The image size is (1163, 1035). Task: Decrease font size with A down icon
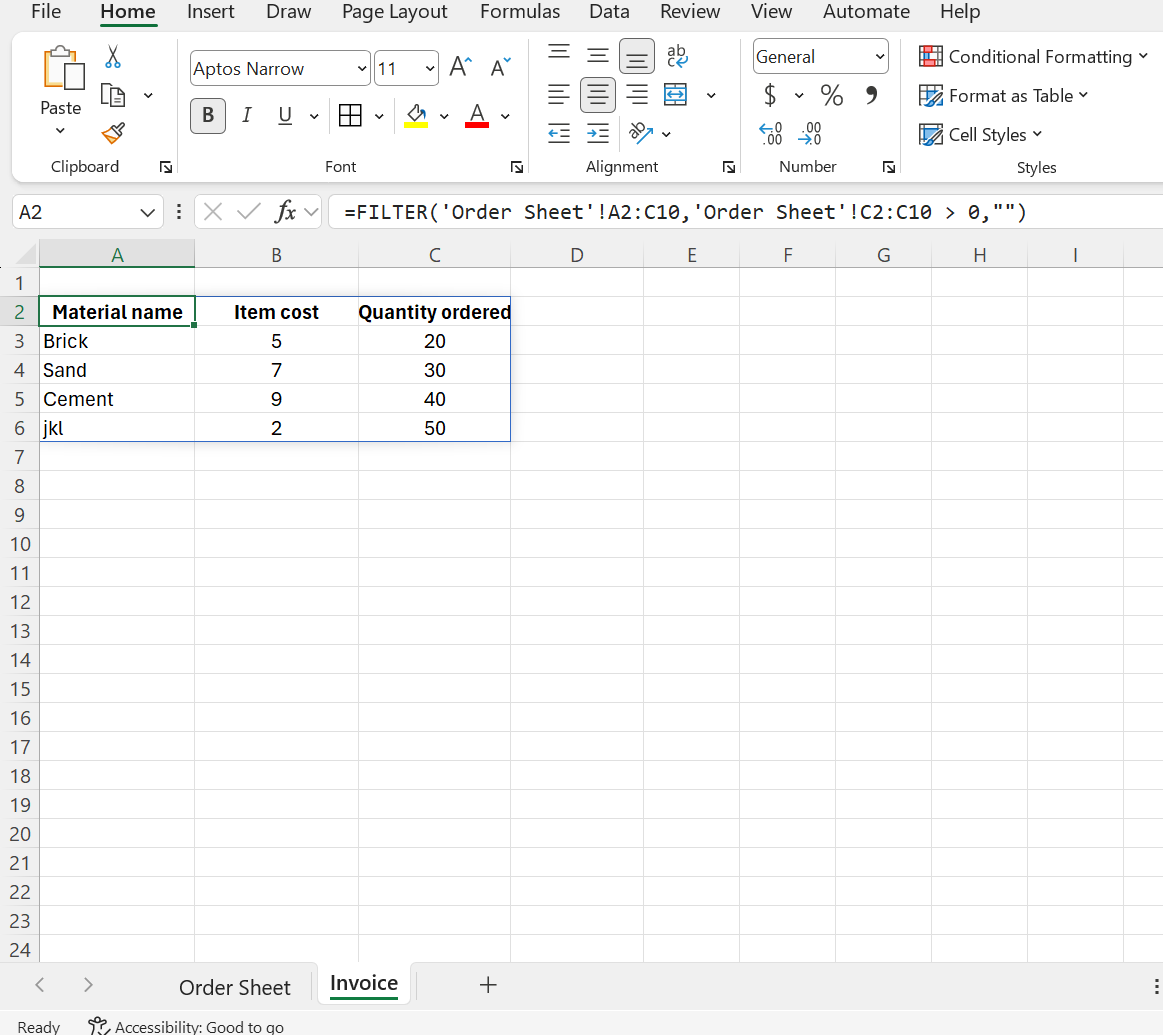[501, 68]
